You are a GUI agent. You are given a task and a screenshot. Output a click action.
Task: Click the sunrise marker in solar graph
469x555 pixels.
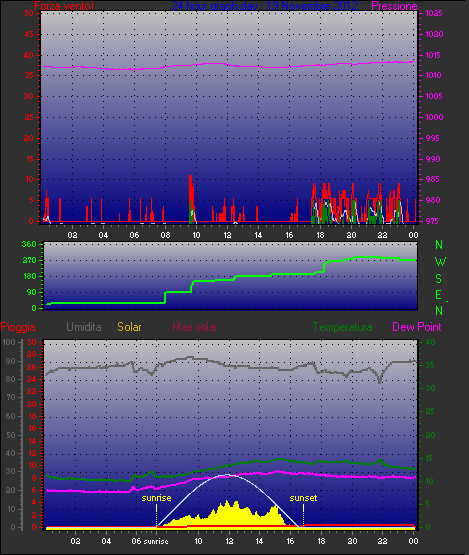click(x=156, y=498)
